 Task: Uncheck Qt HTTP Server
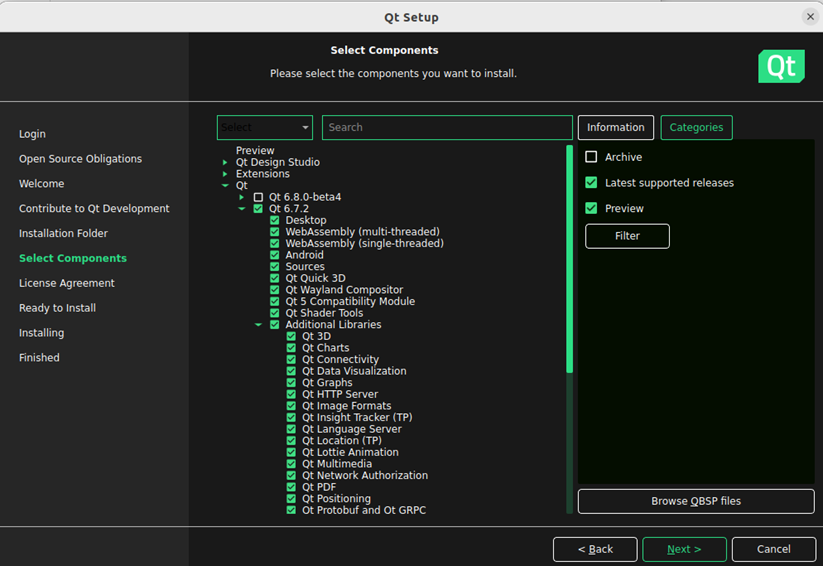pyautogui.click(x=291, y=394)
